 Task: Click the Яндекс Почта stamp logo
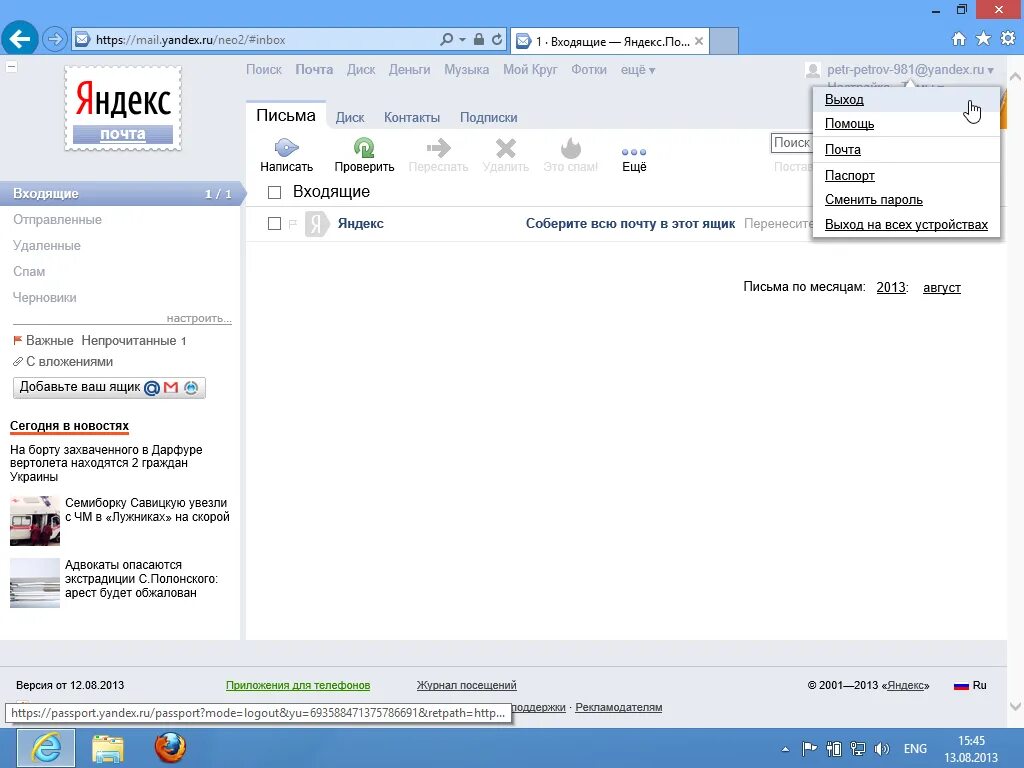click(x=123, y=108)
